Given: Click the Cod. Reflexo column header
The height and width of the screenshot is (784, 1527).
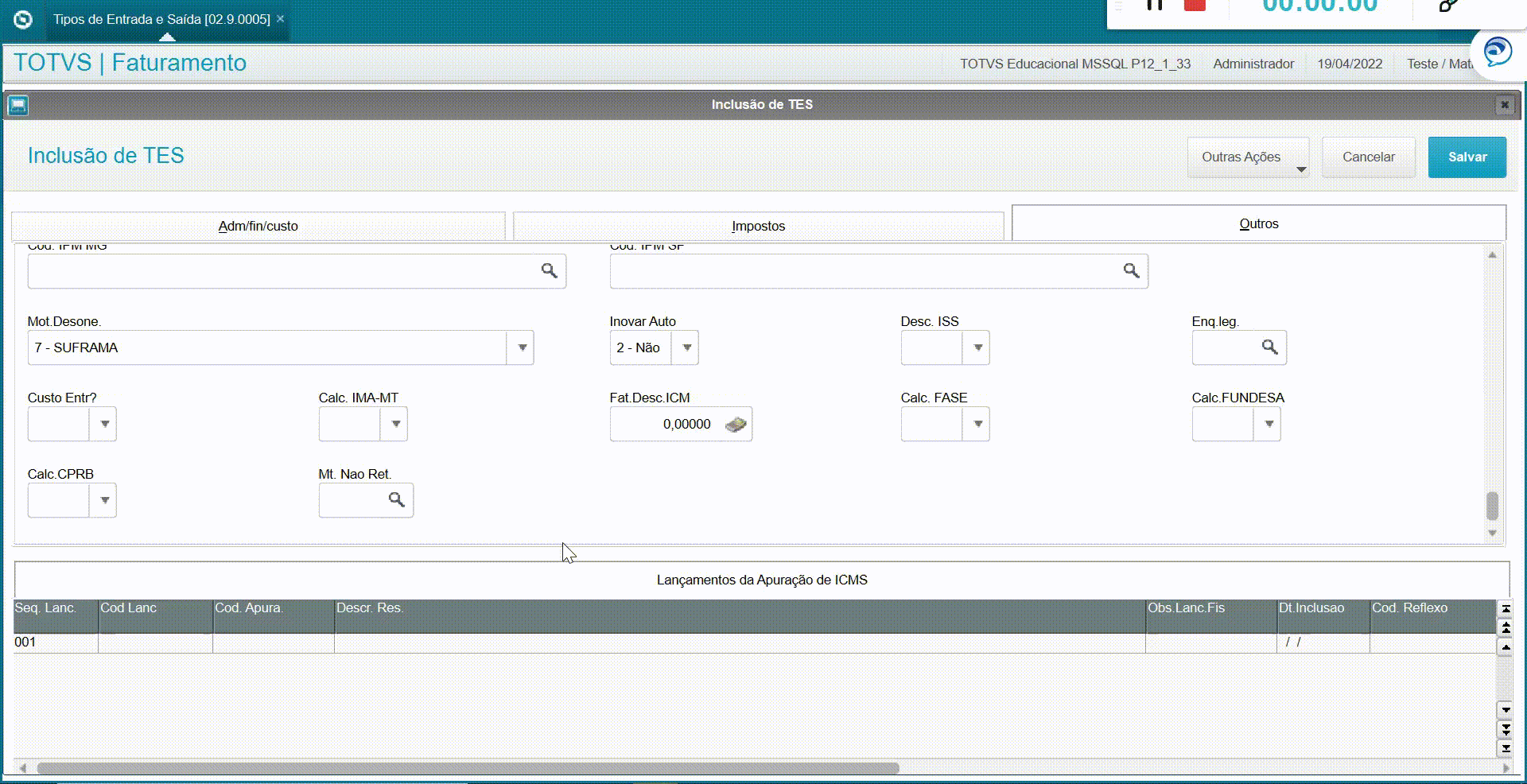Looking at the screenshot, I should 1433,616.
